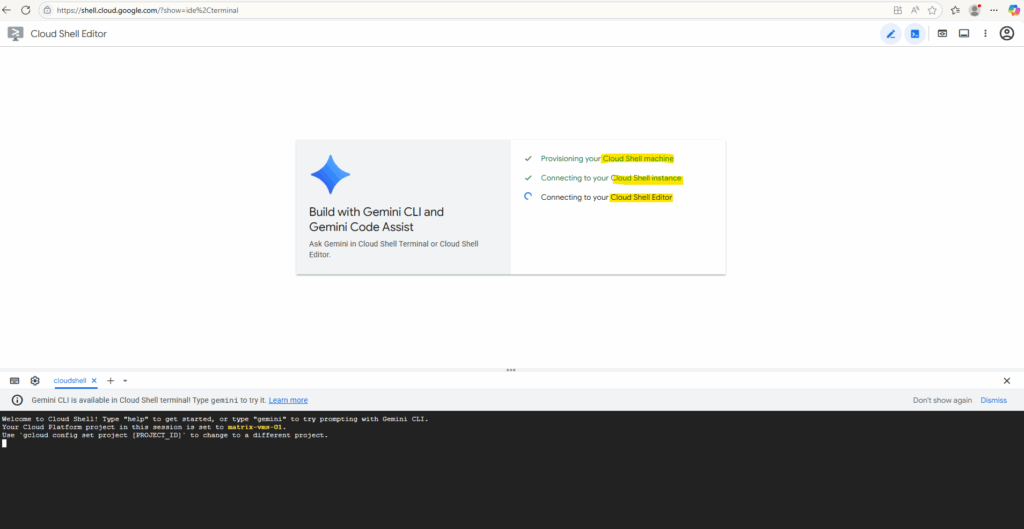The width and height of the screenshot is (1024, 529).
Task: Click the browser Back arrow
Action: tap(7, 10)
